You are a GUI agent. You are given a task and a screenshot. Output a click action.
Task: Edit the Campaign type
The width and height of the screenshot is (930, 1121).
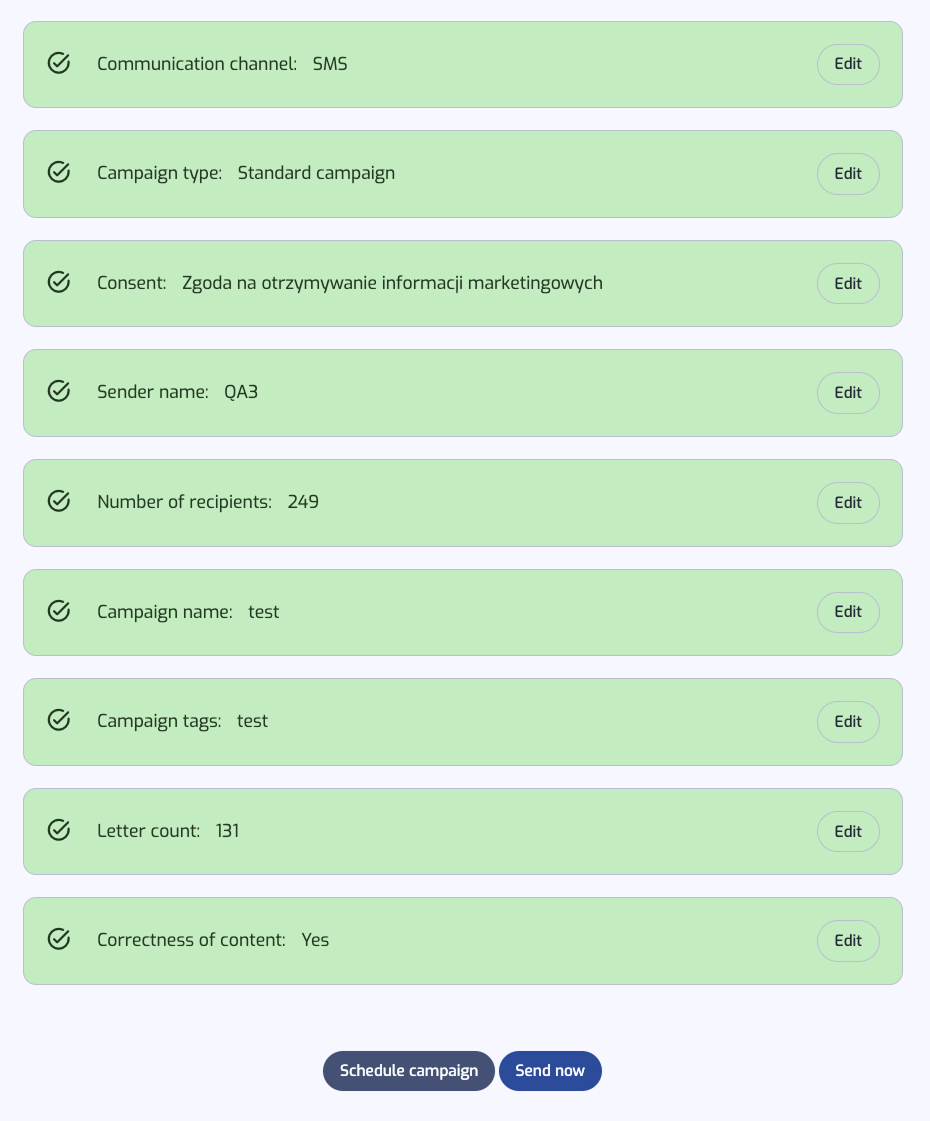click(848, 174)
